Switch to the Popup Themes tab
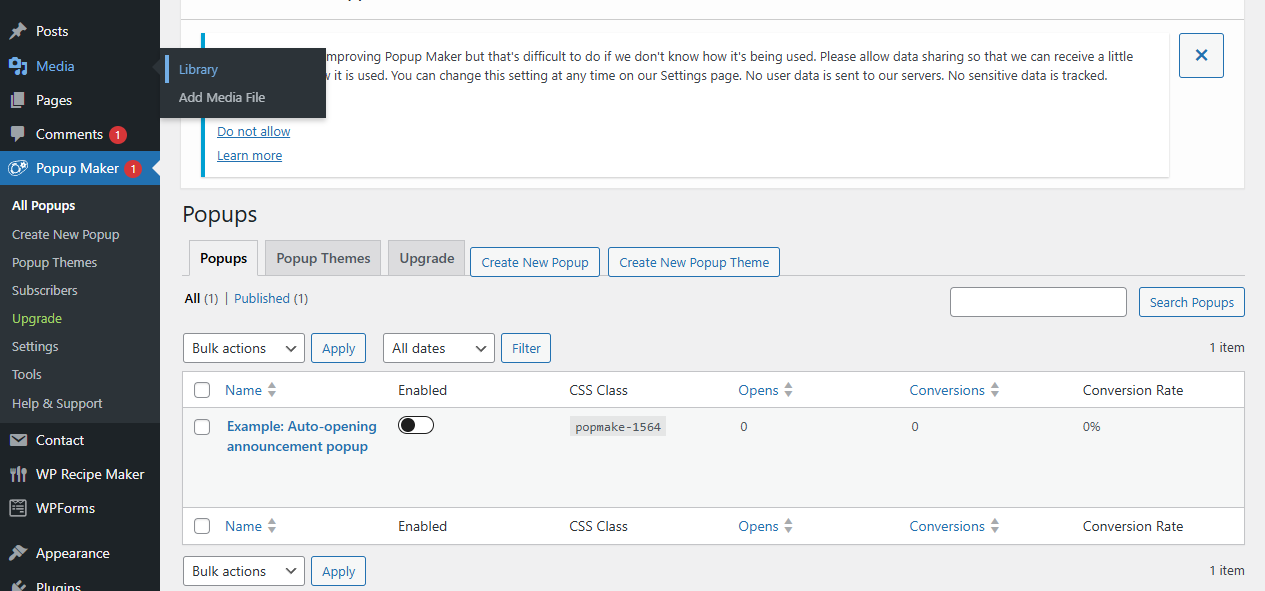The width and height of the screenshot is (1265, 591). 323,258
